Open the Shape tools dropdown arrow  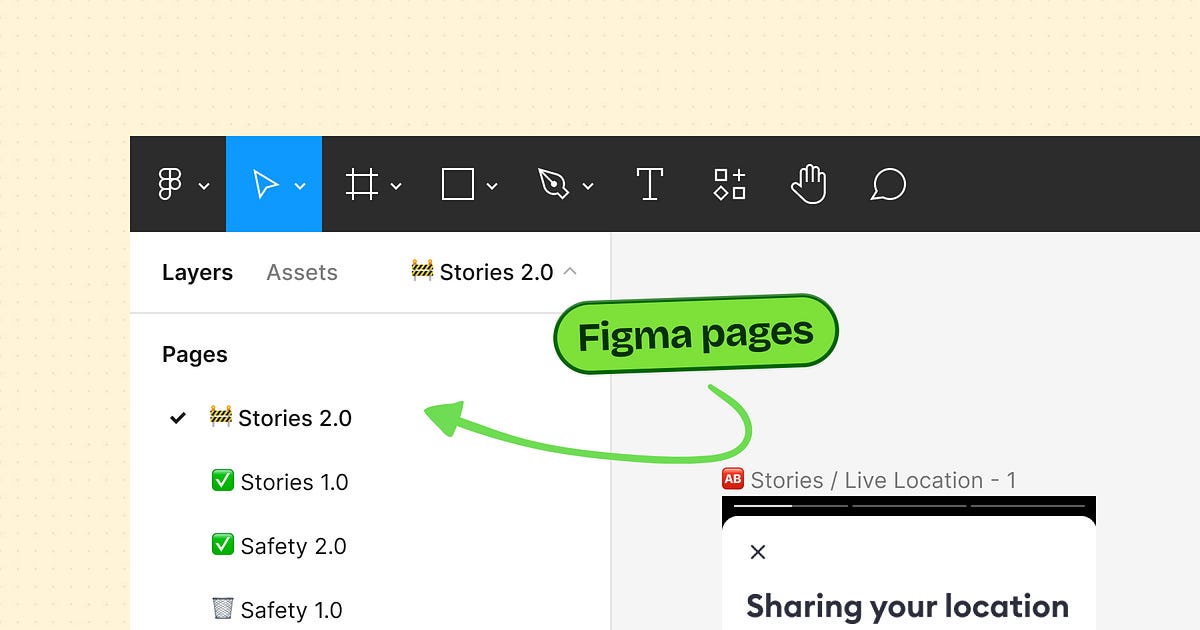click(x=491, y=188)
